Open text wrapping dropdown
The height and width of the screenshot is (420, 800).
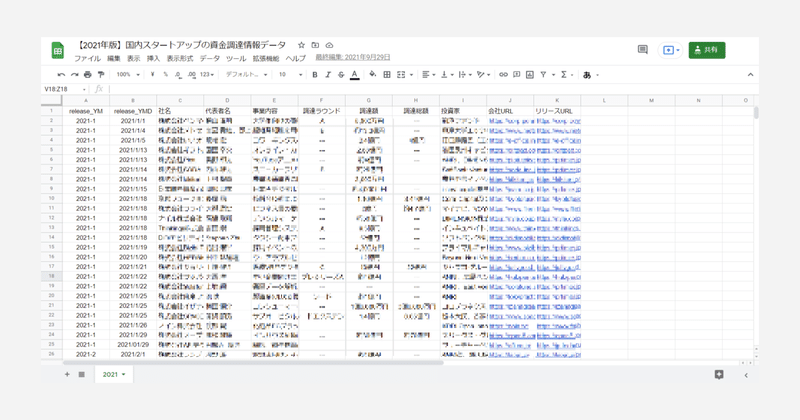pos(465,75)
